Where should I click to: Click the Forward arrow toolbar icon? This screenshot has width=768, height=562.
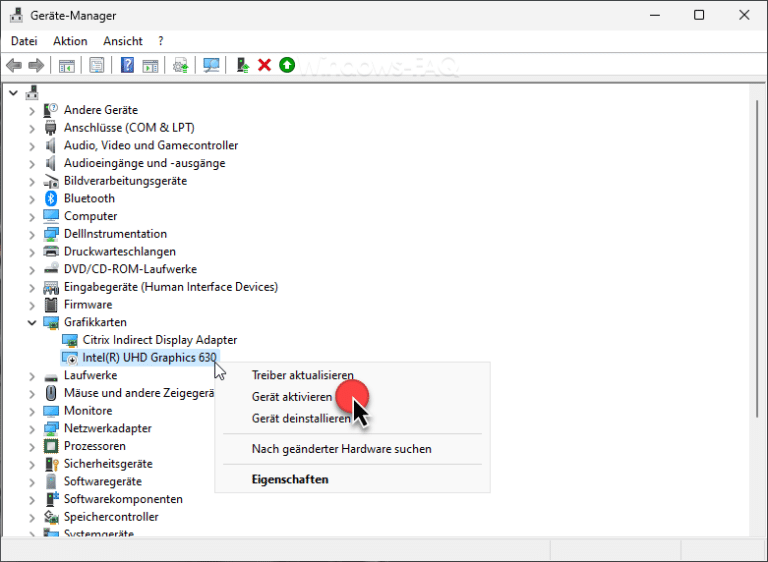pyautogui.click(x=36, y=65)
